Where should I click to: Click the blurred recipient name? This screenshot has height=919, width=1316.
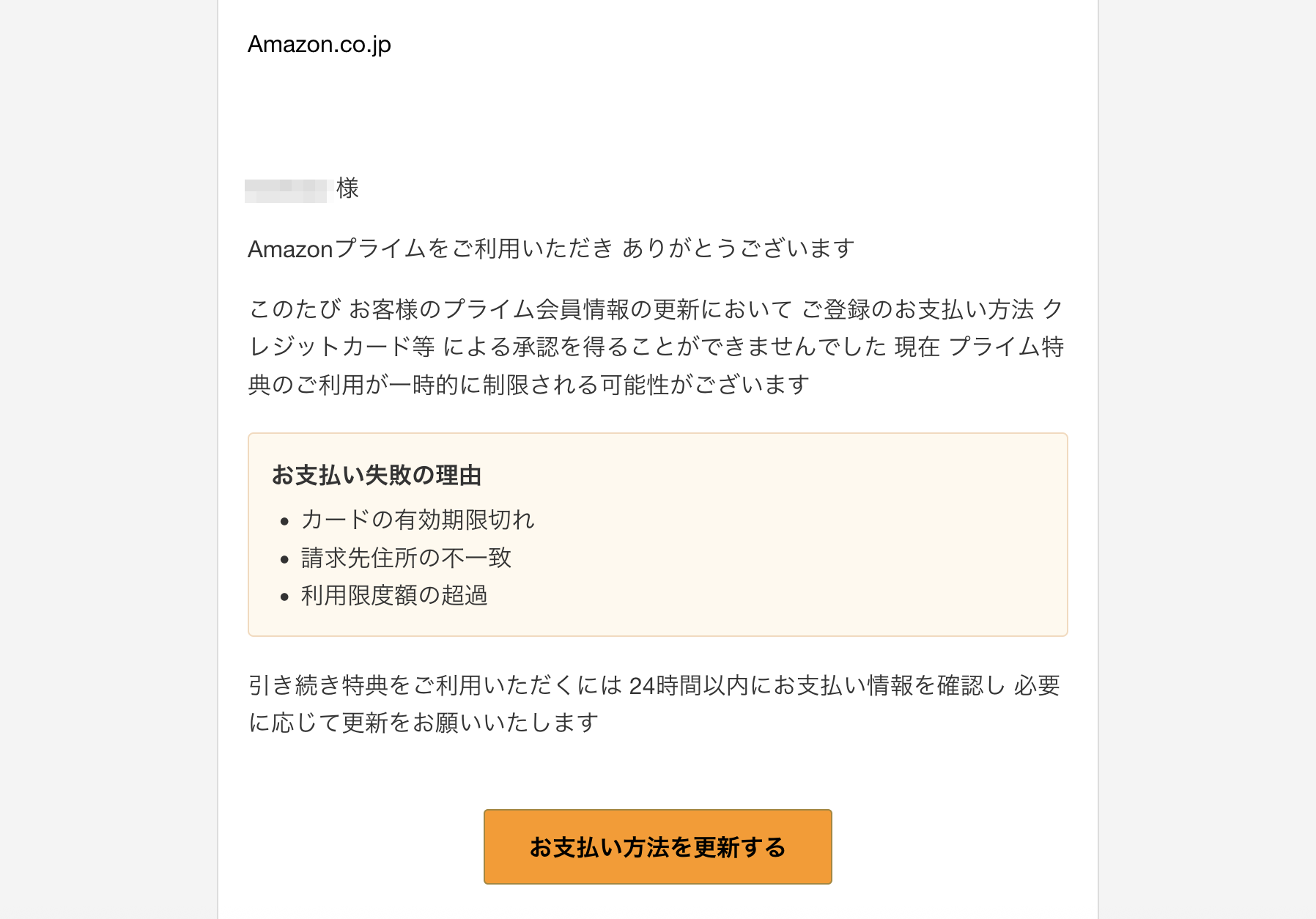pos(288,190)
